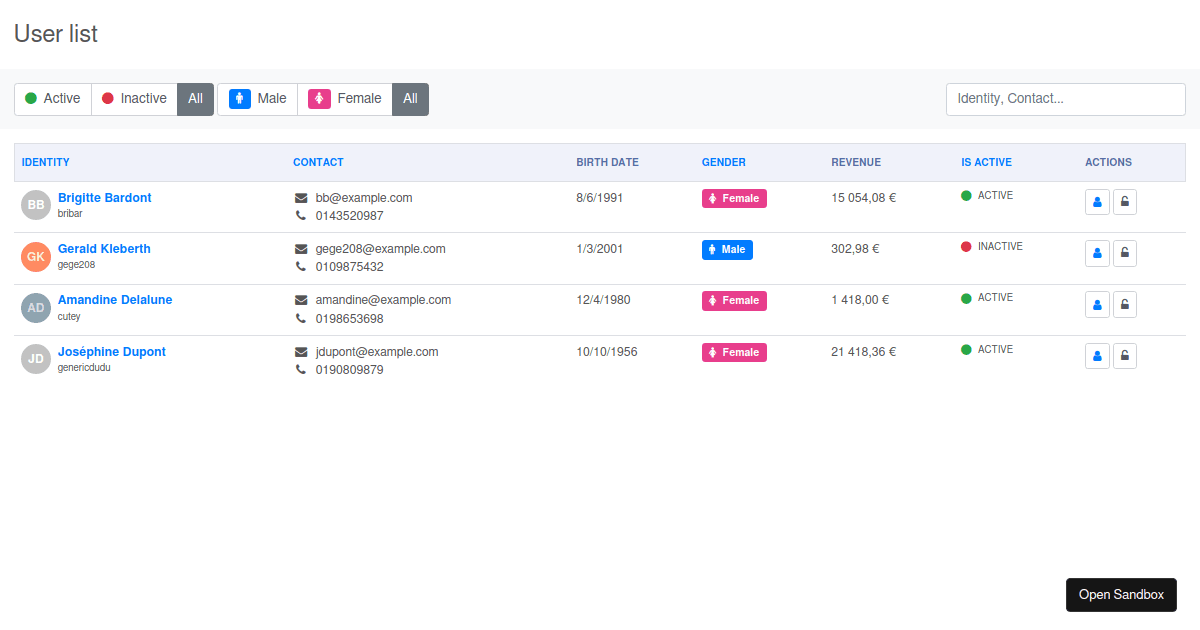The image size is (1200, 630).
Task: Click the unlock icon on Joséphine Dupont's row
Action: click(x=1125, y=355)
